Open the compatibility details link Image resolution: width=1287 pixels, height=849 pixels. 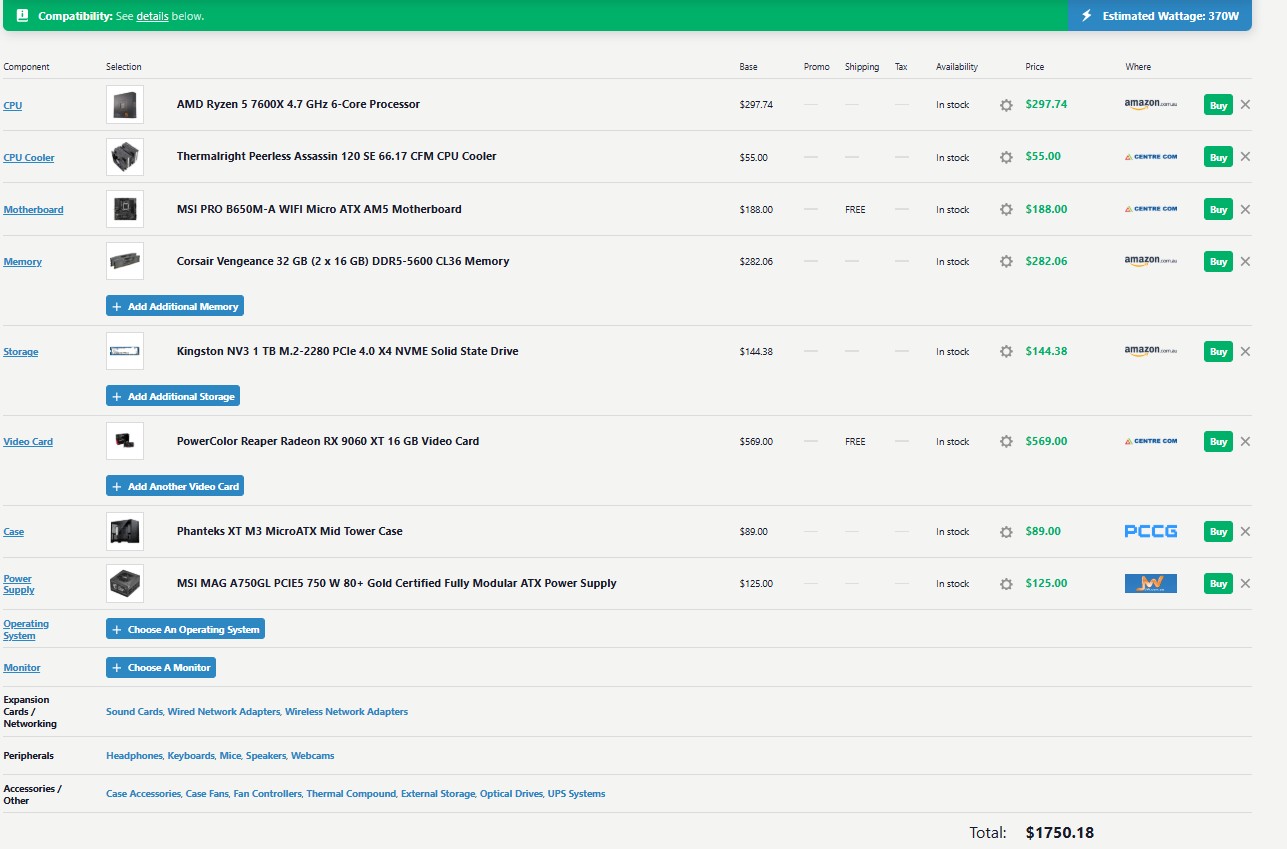[152, 16]
